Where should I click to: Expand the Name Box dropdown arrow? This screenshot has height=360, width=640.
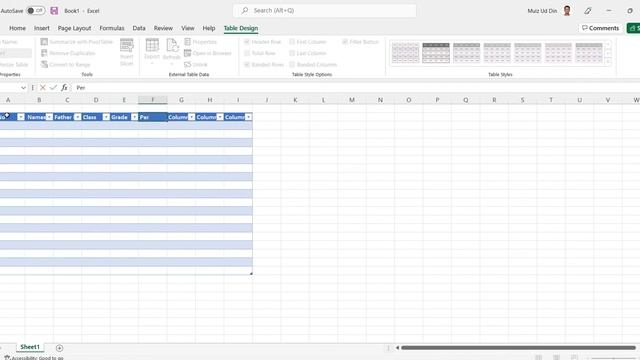click(23, 88)
